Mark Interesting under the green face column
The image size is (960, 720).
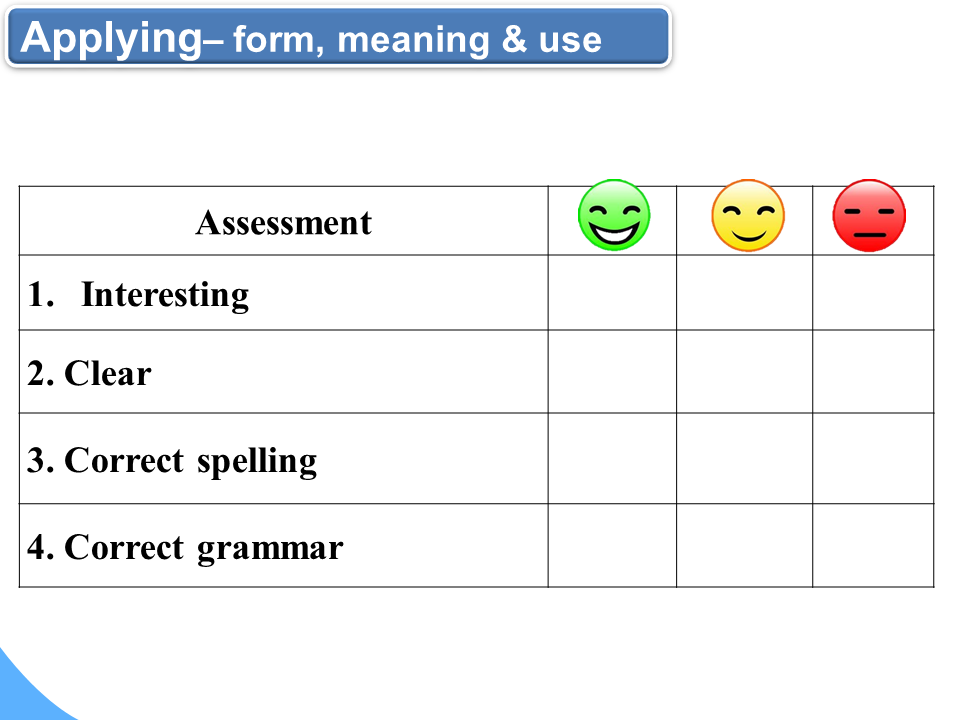pyautogui.click(x=612, y=293)
